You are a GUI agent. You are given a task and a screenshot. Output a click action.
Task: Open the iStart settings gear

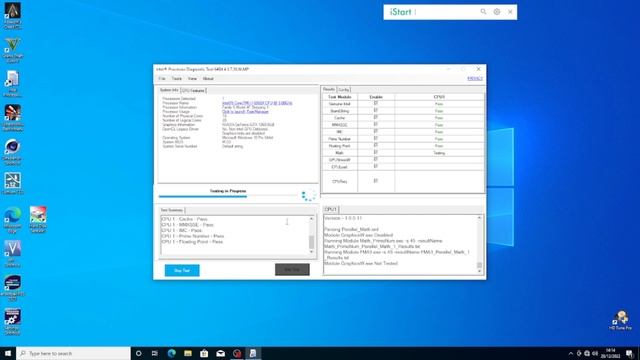click(x=497, y=12)
